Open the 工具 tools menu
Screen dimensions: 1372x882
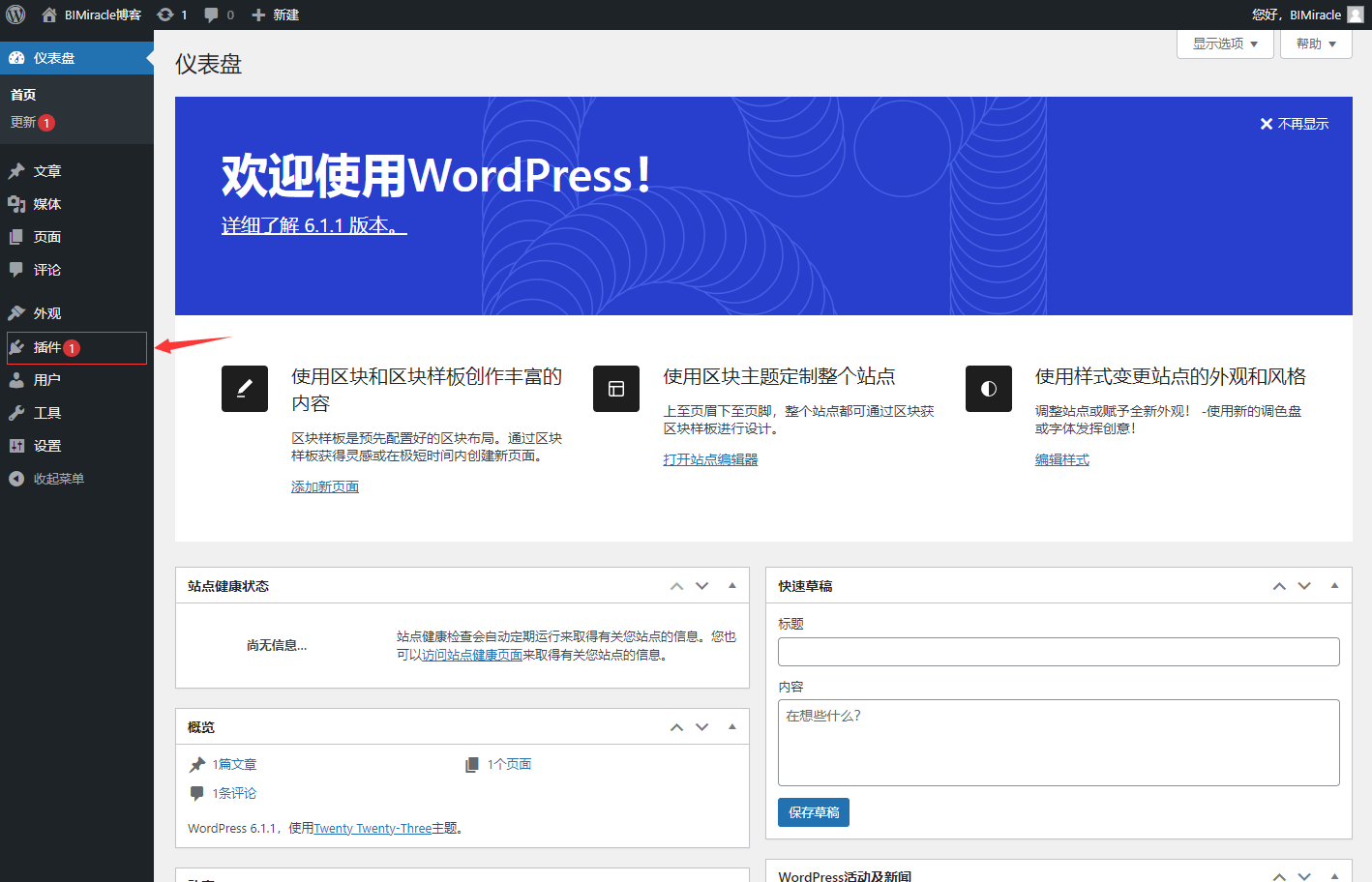(76, 413)
